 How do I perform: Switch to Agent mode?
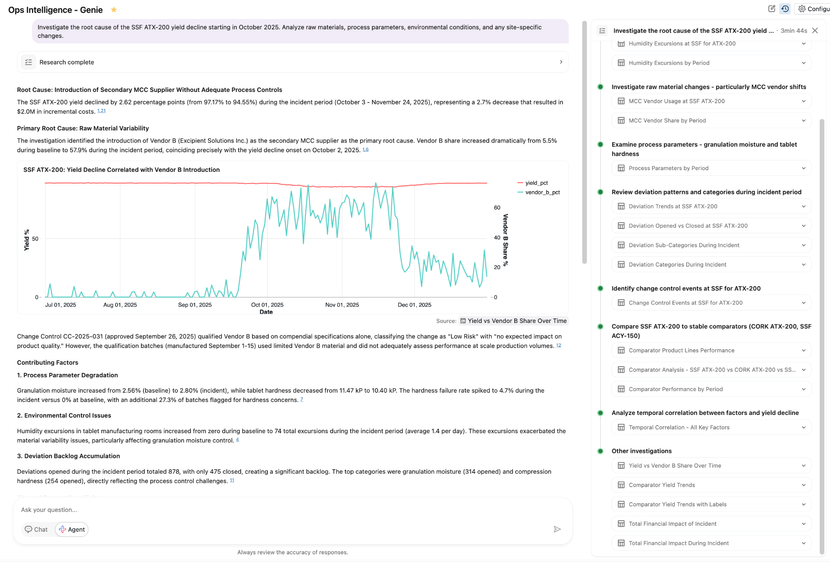(x=72, y=529)
